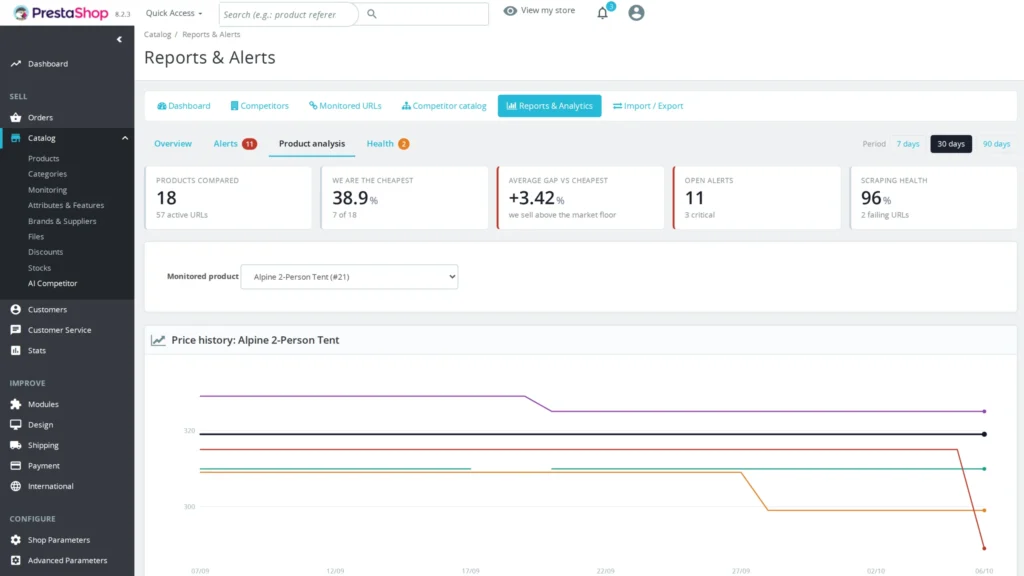The image size is (1024, 576).
Task: Click the PrestaShop logo
Action: [x=61, y=13]
